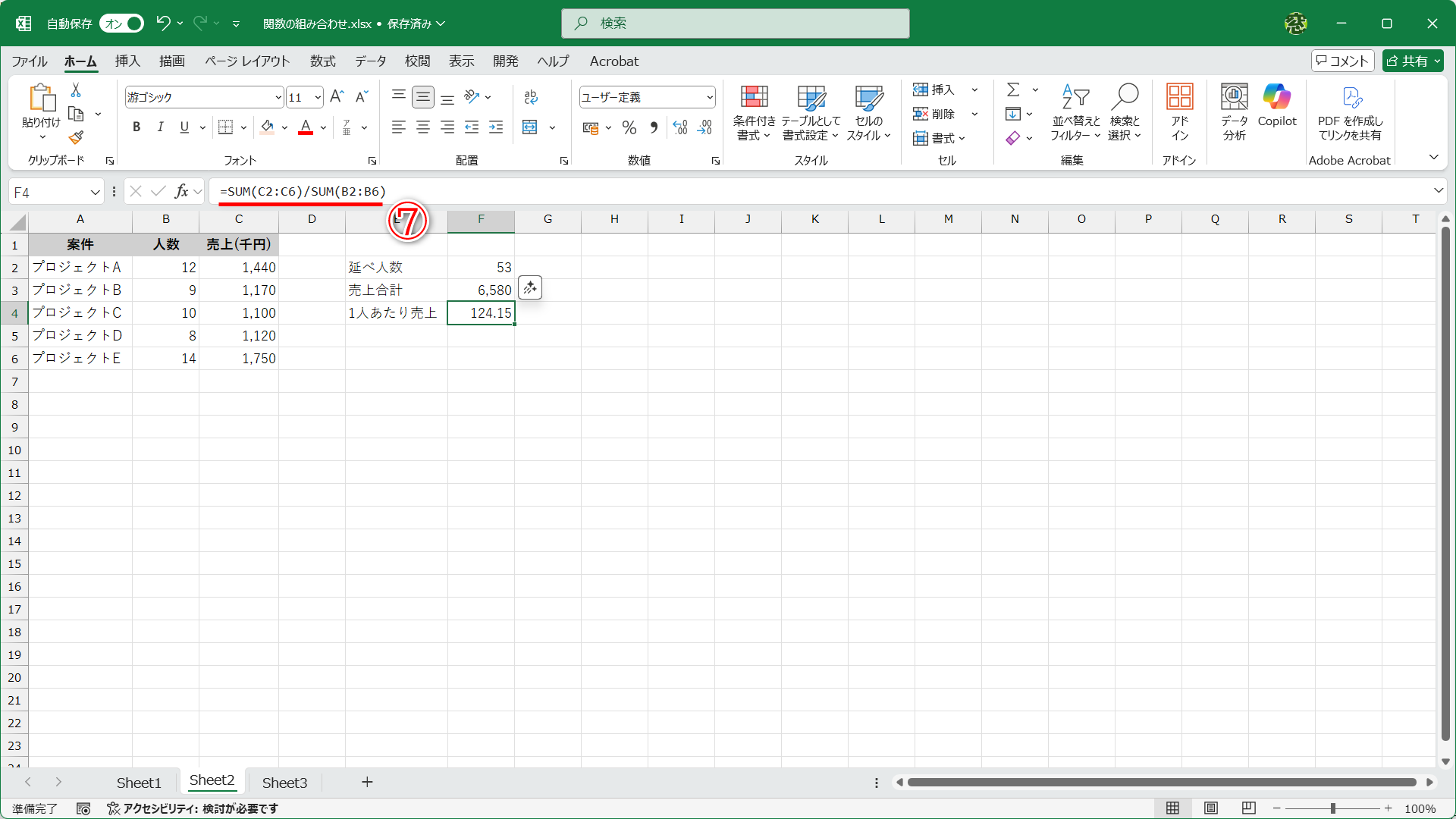Toggle the AutoSave switch off

(x=121, y=24)
